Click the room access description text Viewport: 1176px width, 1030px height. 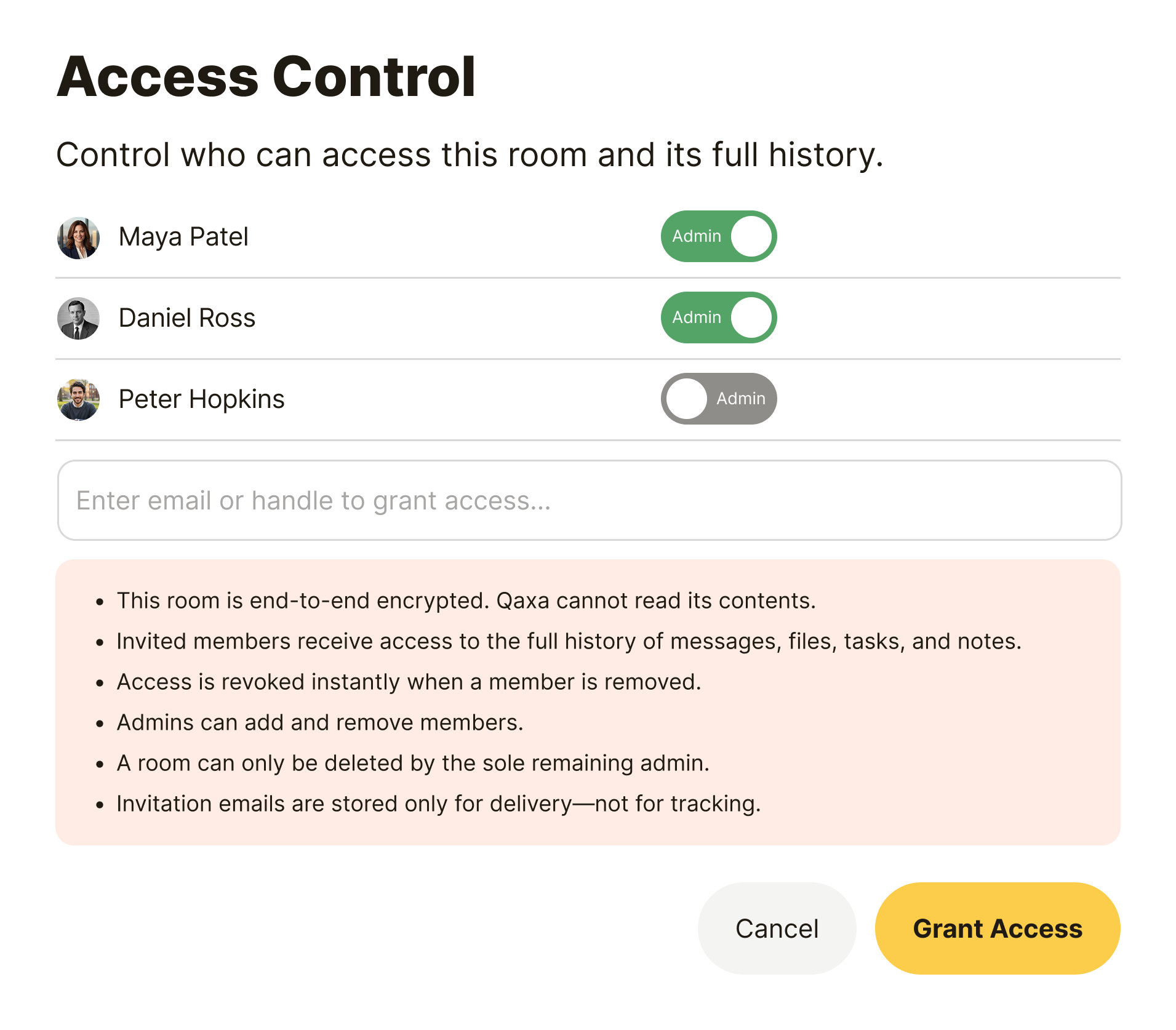click(x=470, y=154)
